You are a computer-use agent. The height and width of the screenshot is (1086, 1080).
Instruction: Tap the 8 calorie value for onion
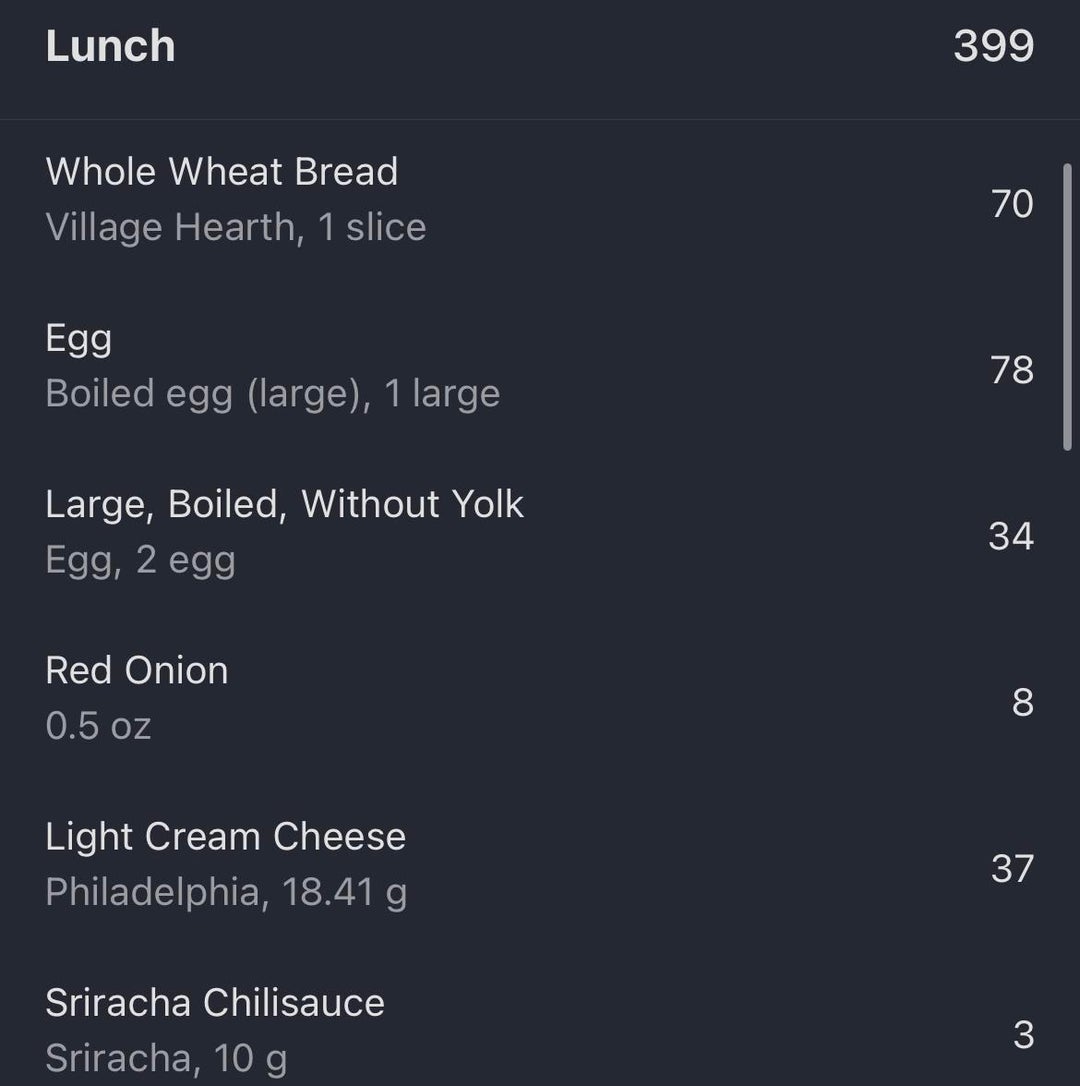[1022, 703]
